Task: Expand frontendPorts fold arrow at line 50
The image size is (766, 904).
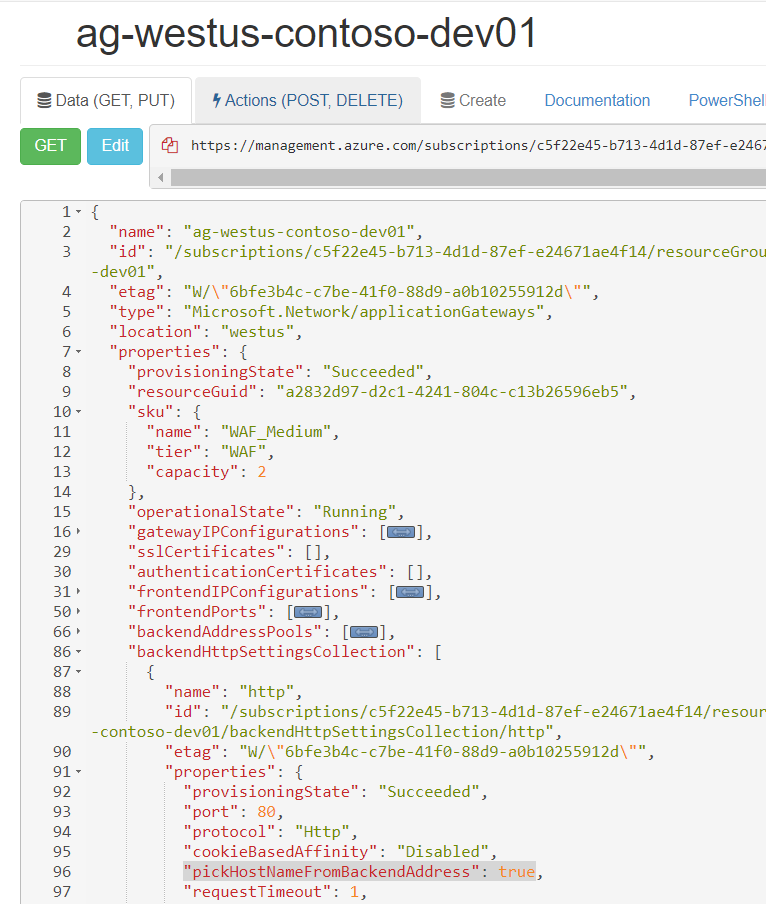Action: (78, 612)
